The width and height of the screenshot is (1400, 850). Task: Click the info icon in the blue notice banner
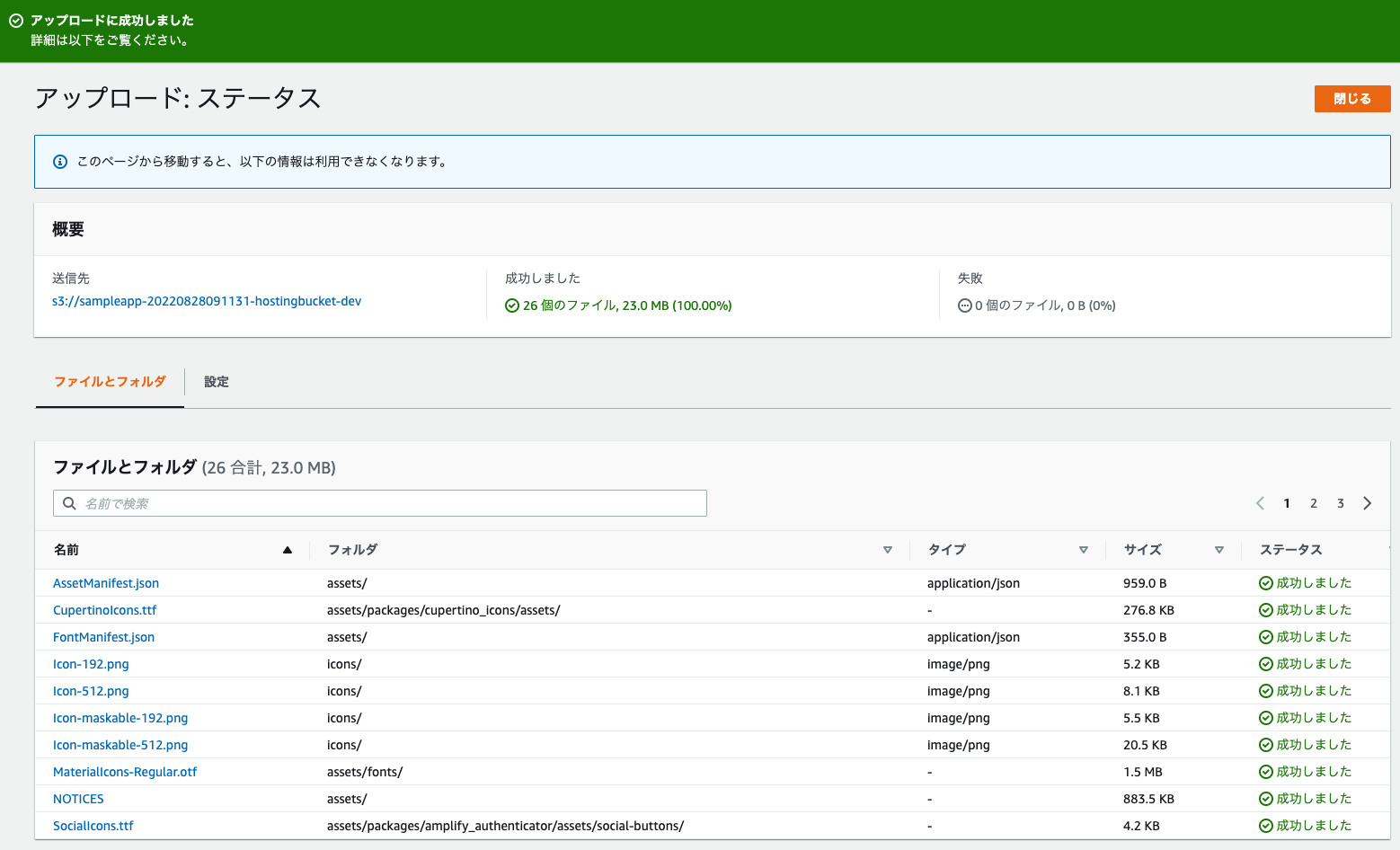59,162
